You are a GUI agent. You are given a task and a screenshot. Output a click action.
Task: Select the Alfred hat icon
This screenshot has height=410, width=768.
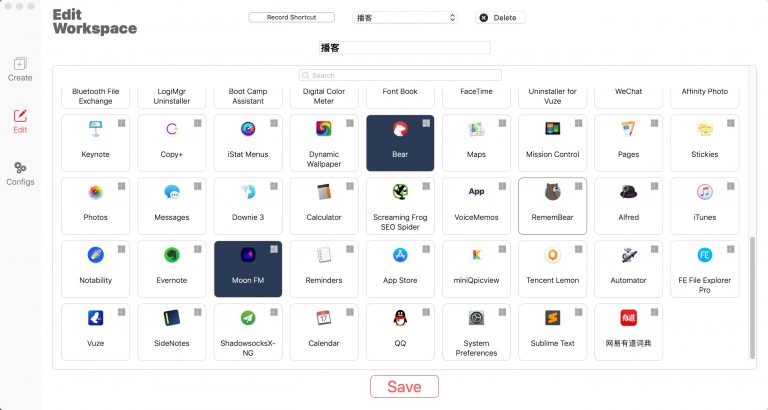click(628, 192)
